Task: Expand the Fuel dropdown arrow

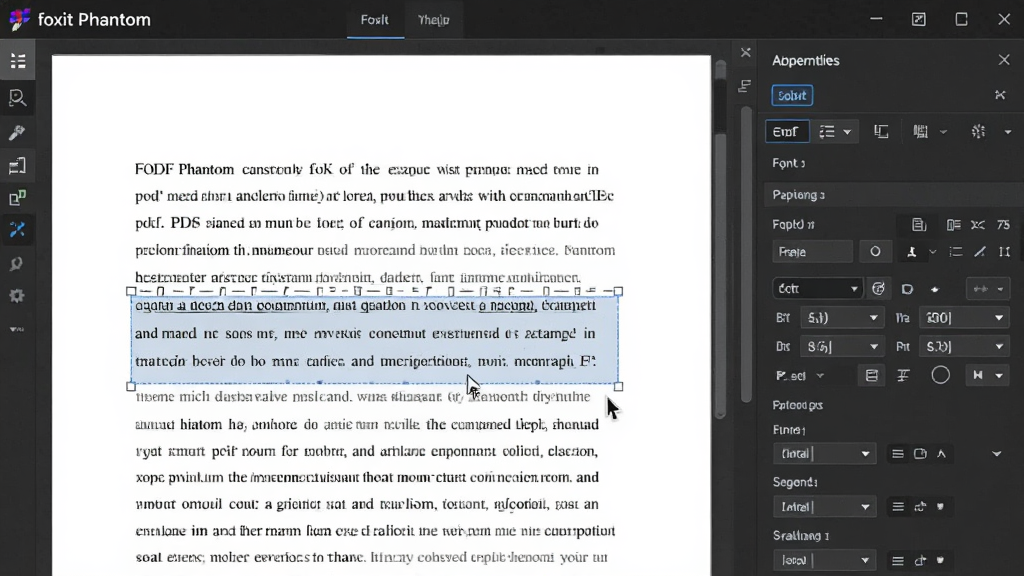Action: point(820,376)
